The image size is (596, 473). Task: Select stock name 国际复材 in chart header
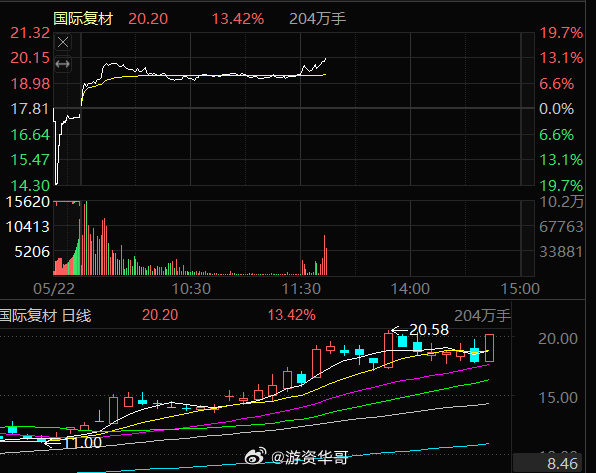coord(83,19)
